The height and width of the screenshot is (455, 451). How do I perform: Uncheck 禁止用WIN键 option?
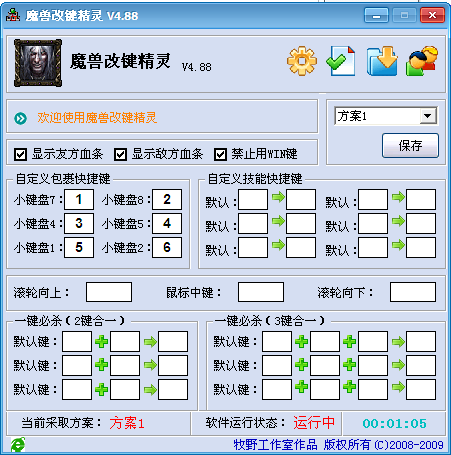click(x=220, y=154)
